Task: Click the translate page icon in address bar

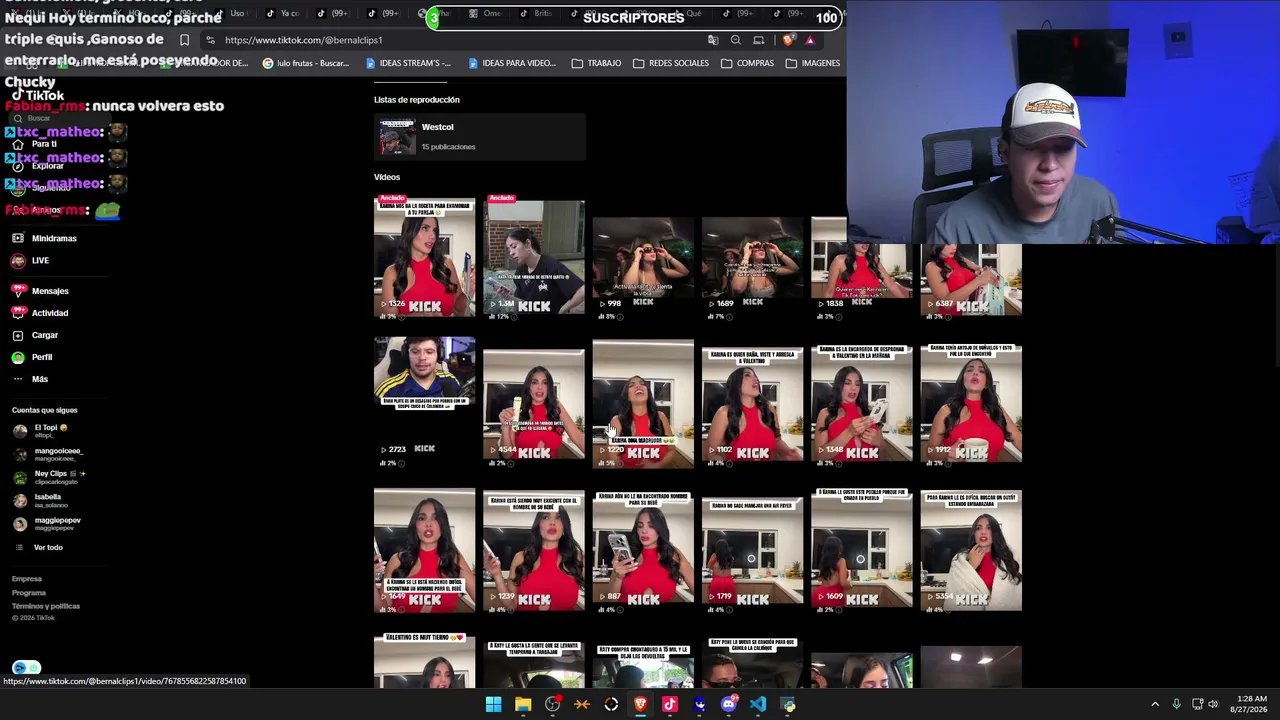Action: (713, 40)
